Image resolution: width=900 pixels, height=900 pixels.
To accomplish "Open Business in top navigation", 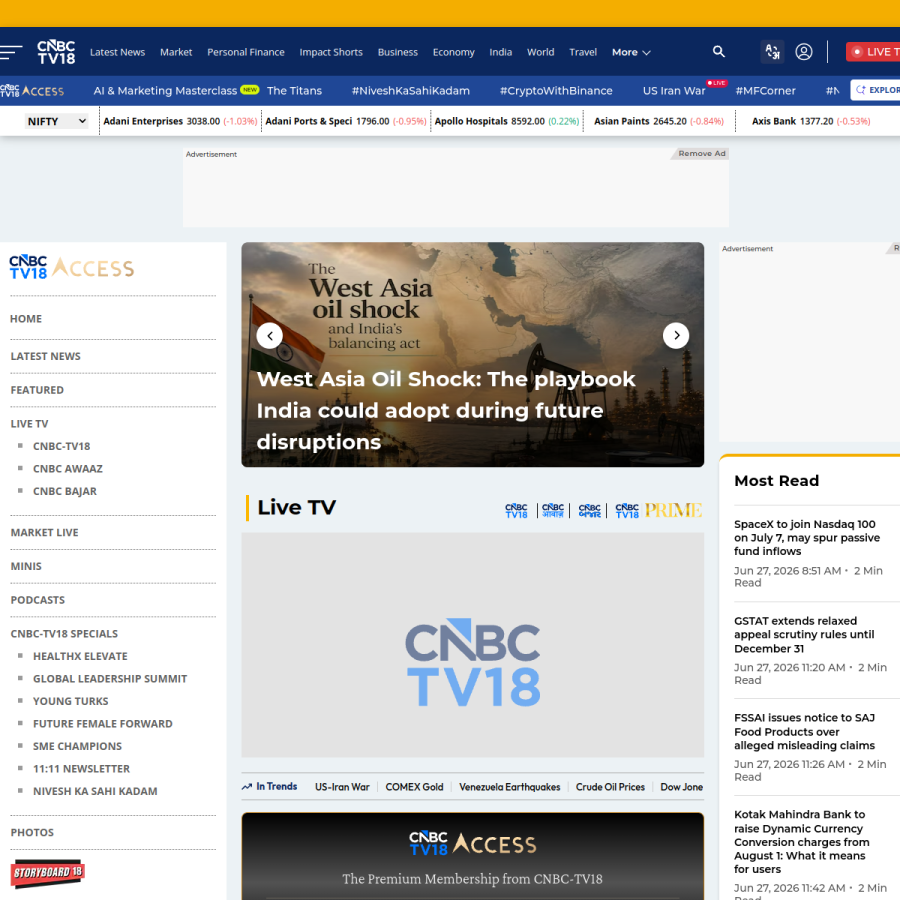I will pos(398,52).
